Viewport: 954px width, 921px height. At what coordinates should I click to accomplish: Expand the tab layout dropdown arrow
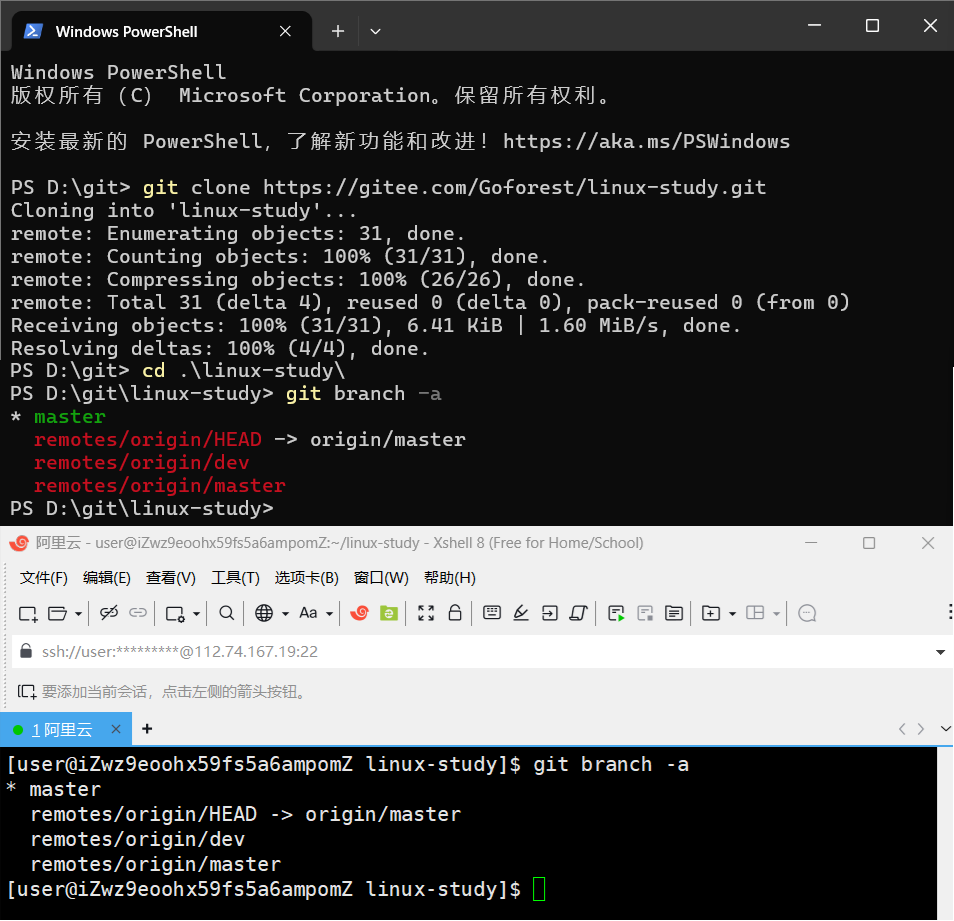[776, 614]
